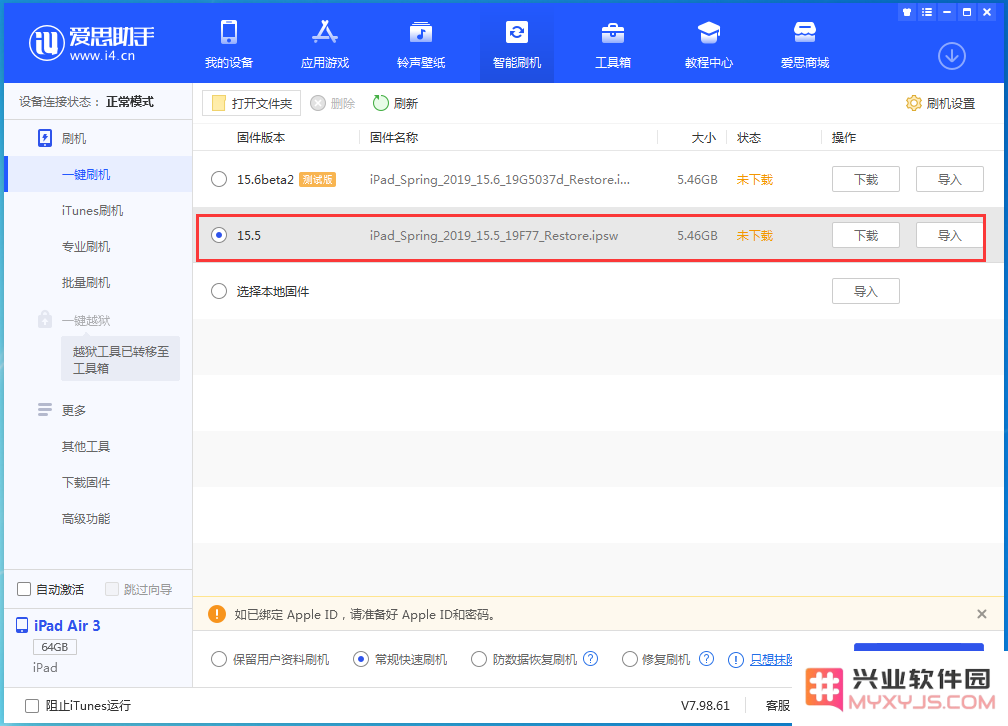Click the 刷新 refresh icon
This screenshot has height=726, width=1008.
point(381,103)
